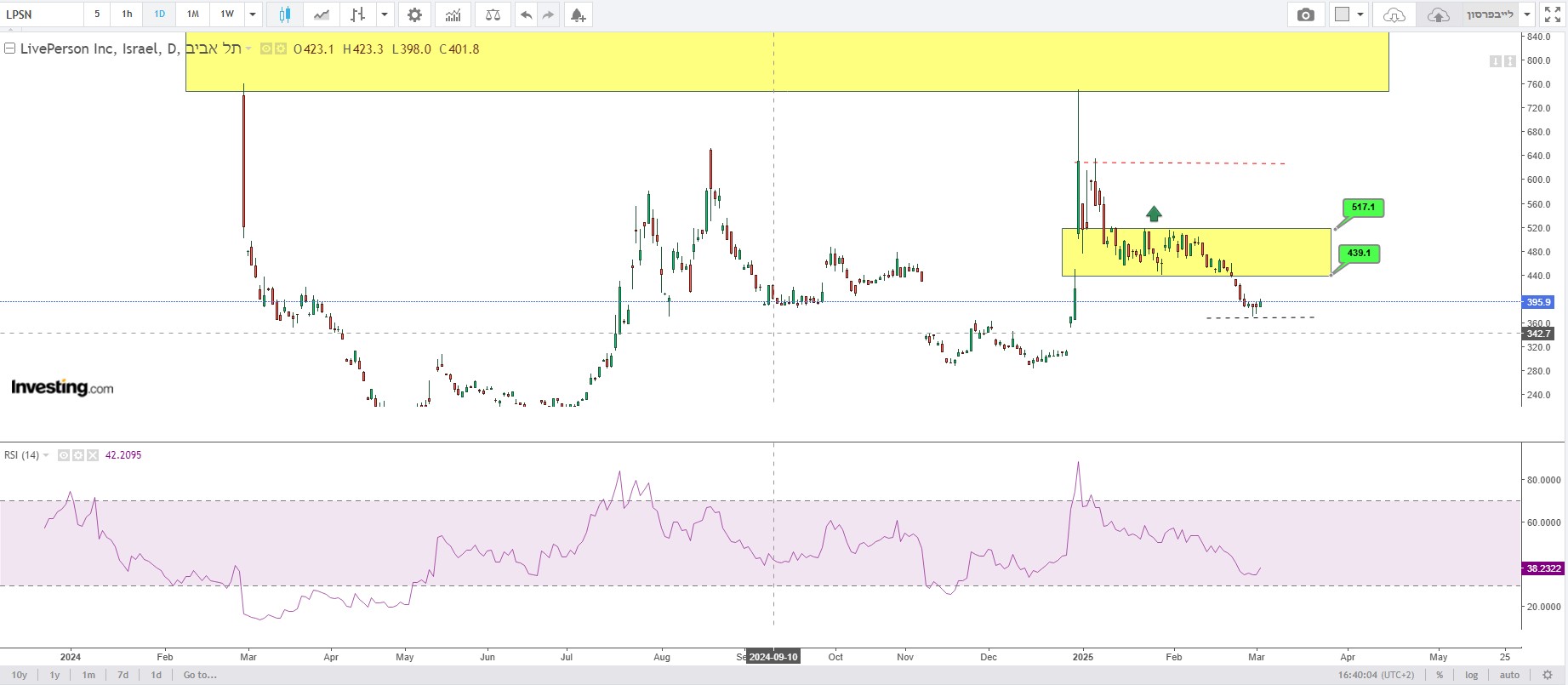Click the current price 395.9 axis label
Image resolution: width=1568 pixels, height=685 pixels.
(x=1539, y=302)
